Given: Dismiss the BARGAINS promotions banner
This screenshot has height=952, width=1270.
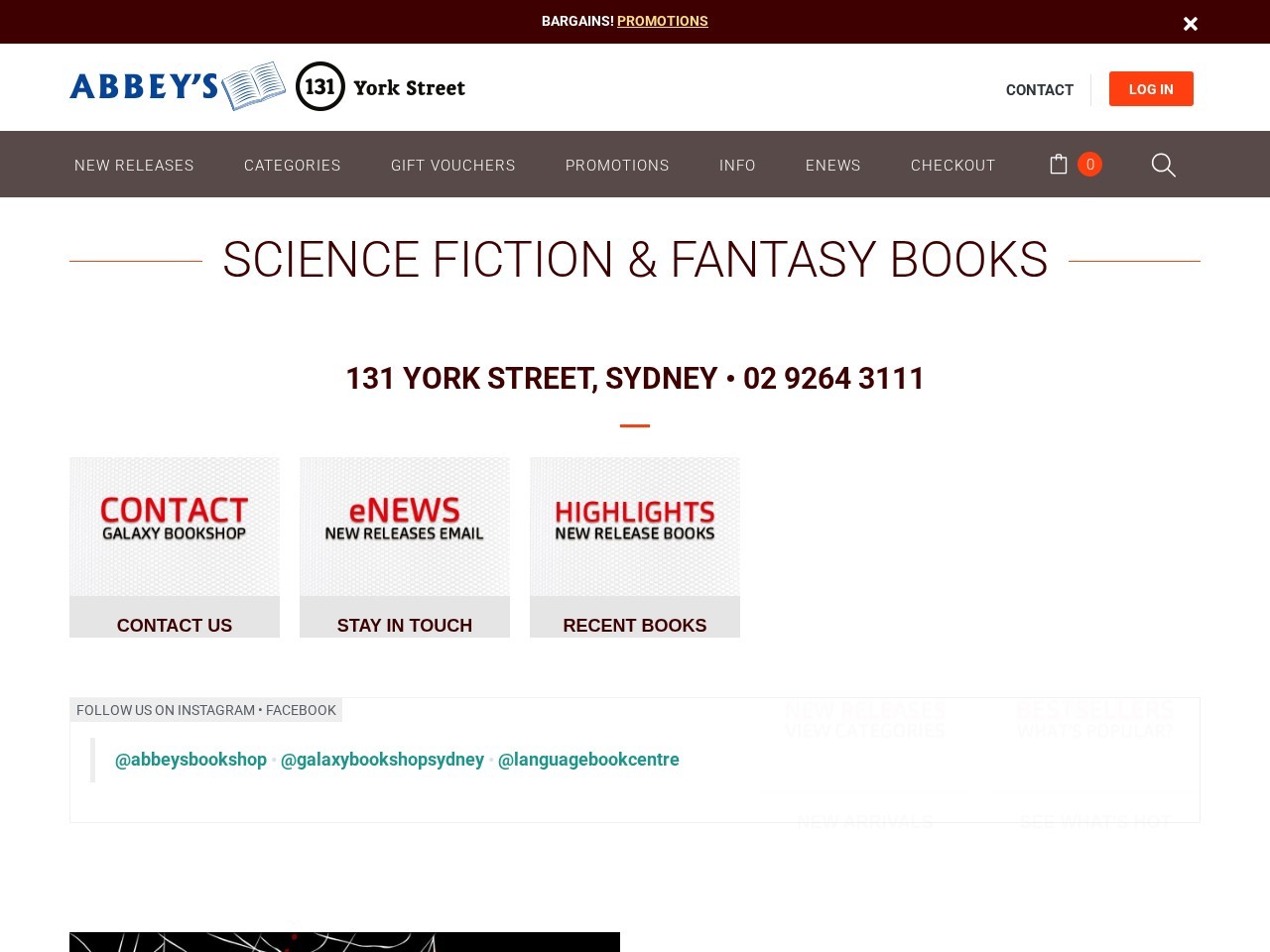Looking at the screenshot, I should pyautogui.click(x=1190, y=23).
